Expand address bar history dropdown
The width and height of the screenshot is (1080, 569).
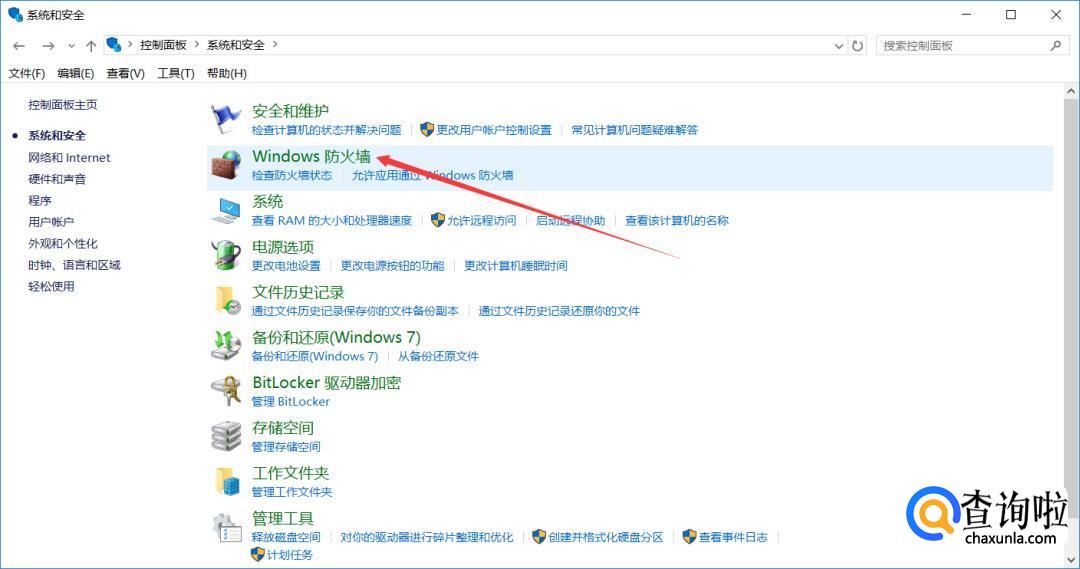[839, 45]
